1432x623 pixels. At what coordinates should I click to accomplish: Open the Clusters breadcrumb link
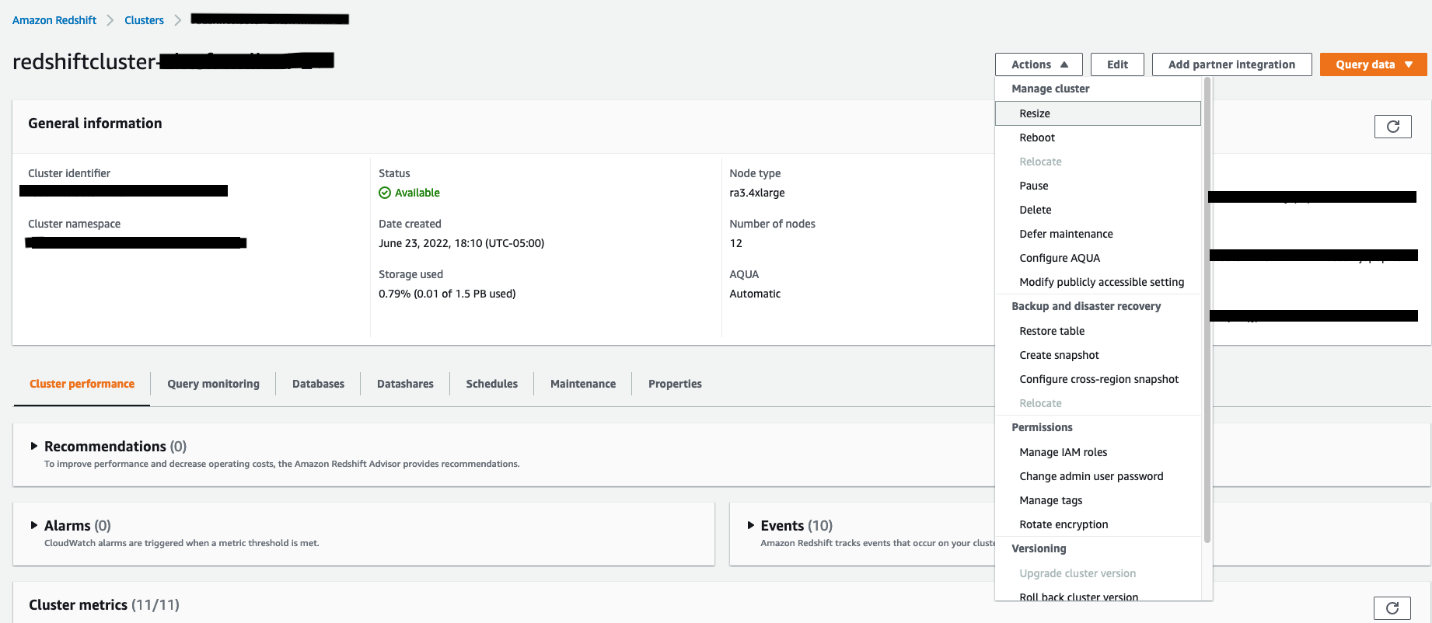click(144, 20)
